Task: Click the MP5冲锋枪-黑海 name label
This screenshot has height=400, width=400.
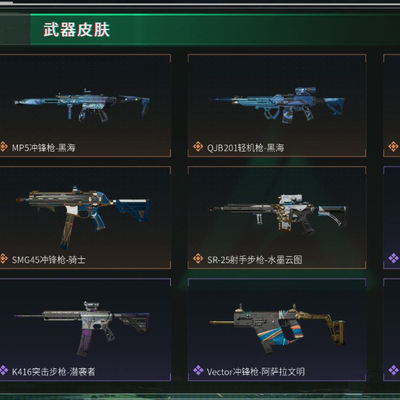Action: click(x=44, y=147)
